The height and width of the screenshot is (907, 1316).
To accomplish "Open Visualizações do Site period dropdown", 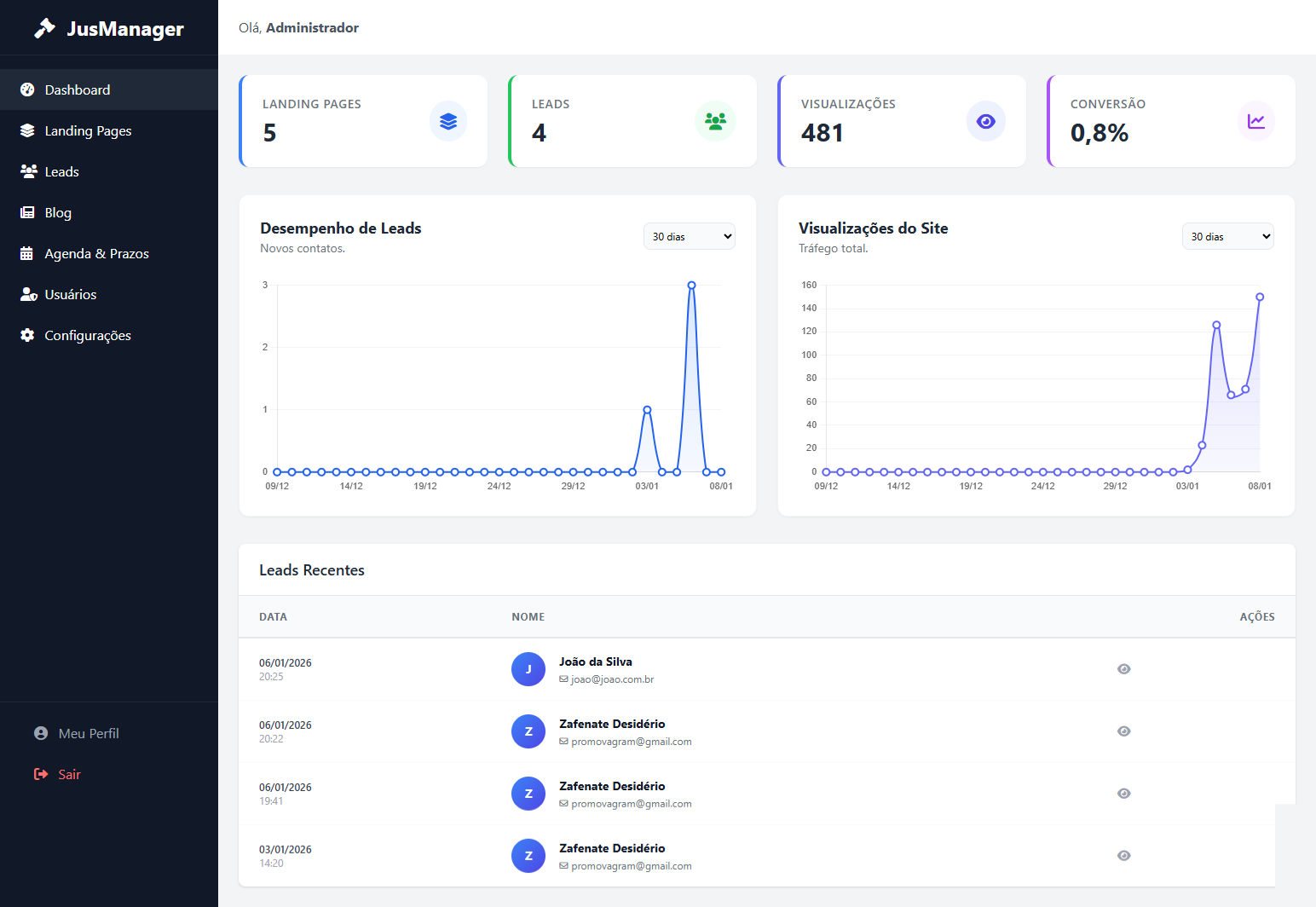I will click(x=1227, y=236).
